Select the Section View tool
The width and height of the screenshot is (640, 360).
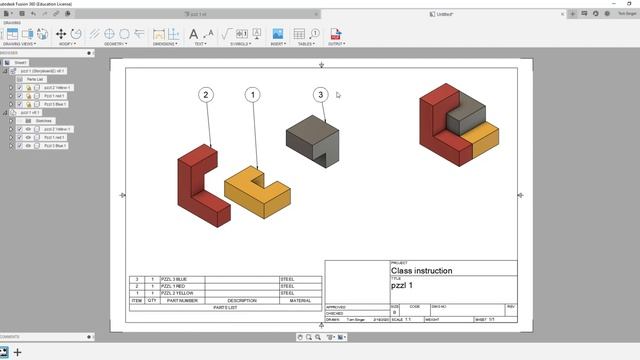(x=42, y=34)
